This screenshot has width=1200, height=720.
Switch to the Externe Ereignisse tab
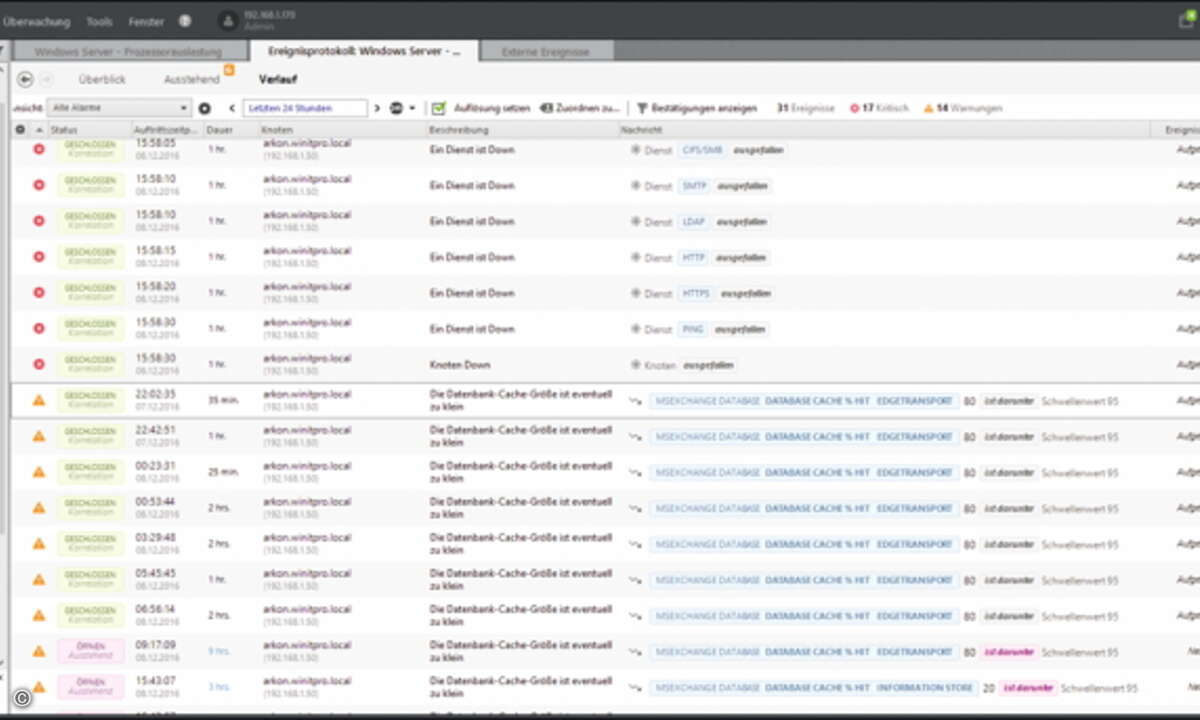tap(545, 52)
